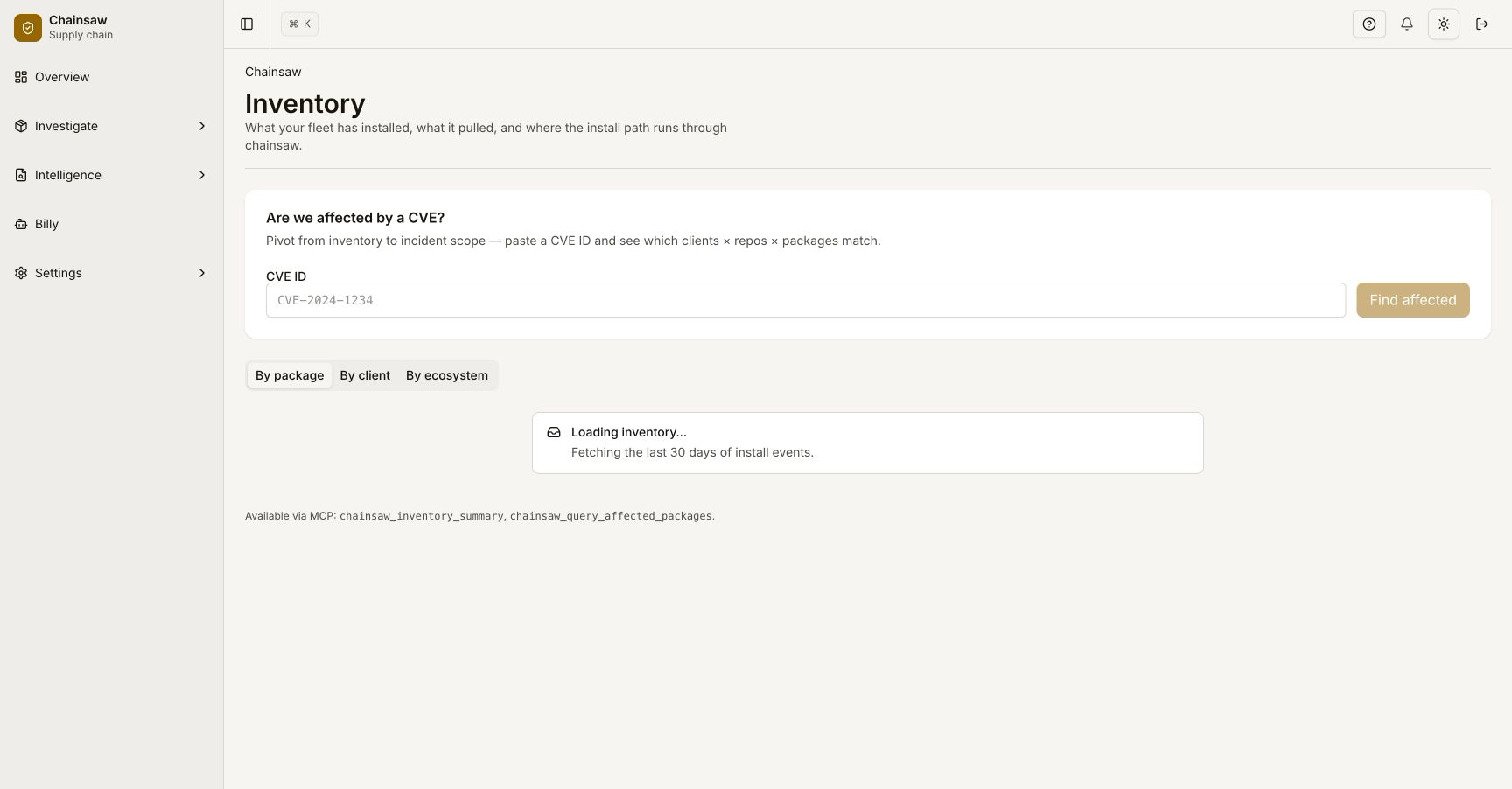1512x789 pixels.
Task: Focus the CVE ID input field
Action: [806, 300]
